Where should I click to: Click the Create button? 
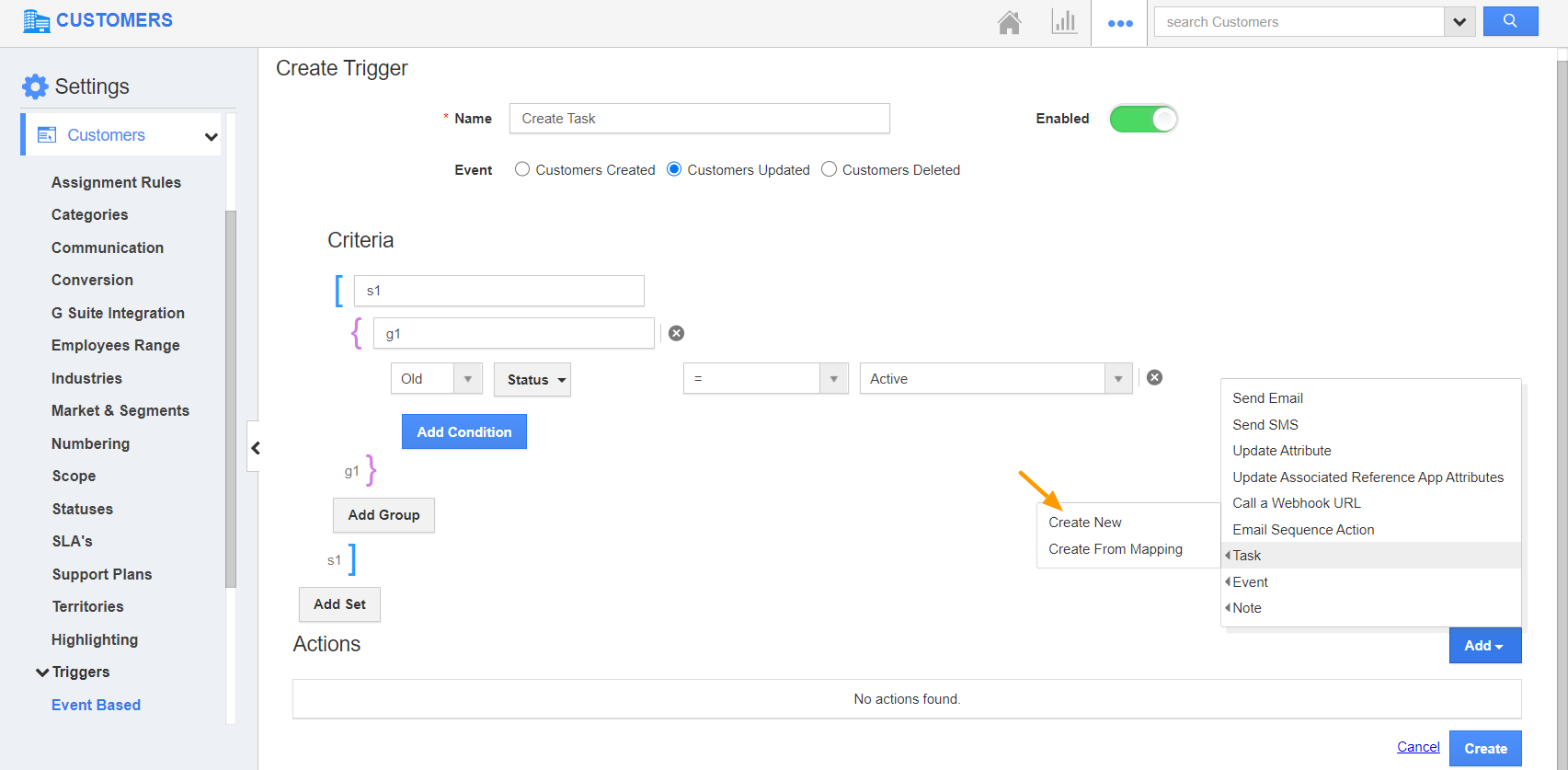coord(1485,749)
